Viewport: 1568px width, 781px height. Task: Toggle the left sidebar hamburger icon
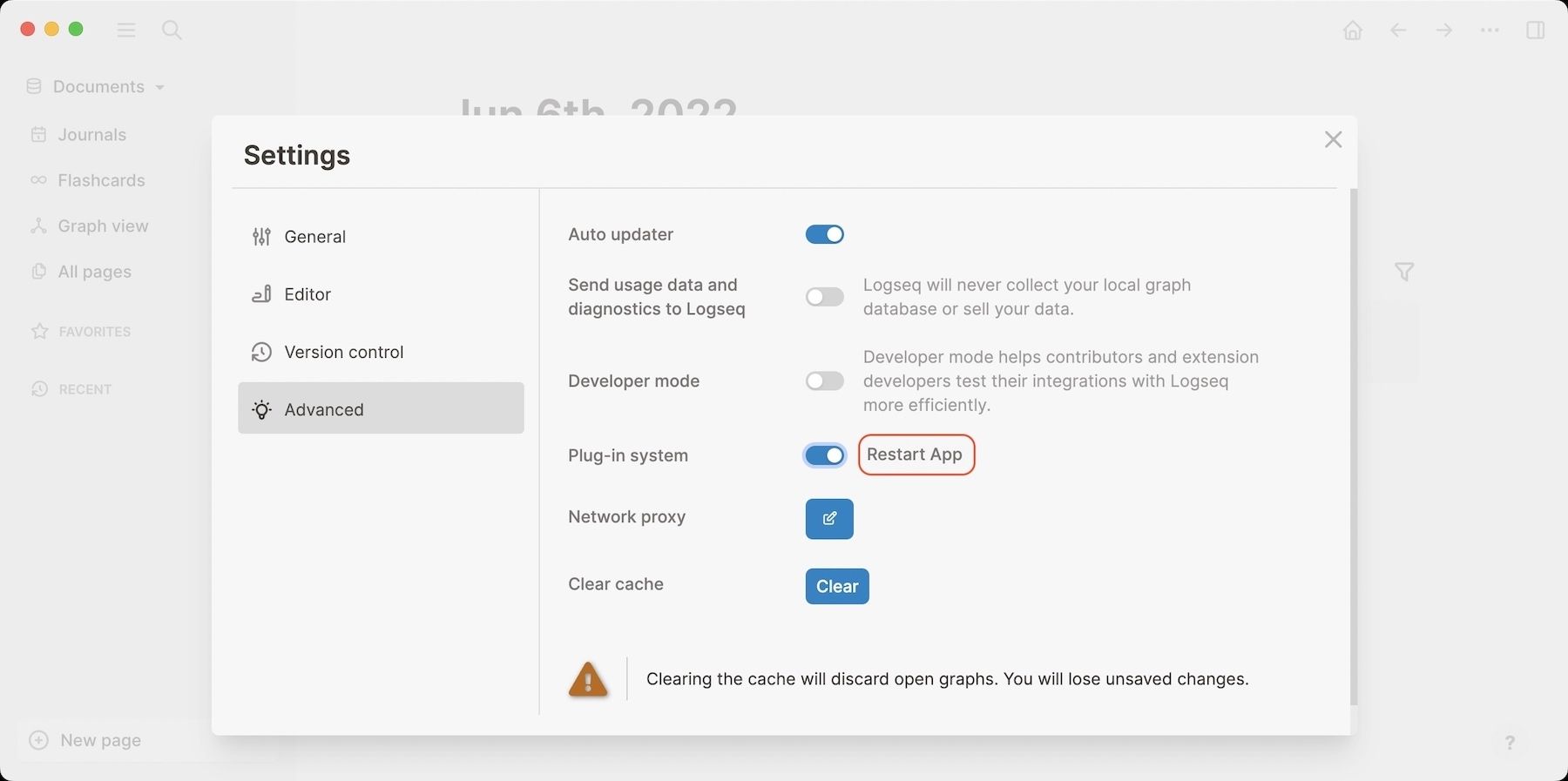126,30
